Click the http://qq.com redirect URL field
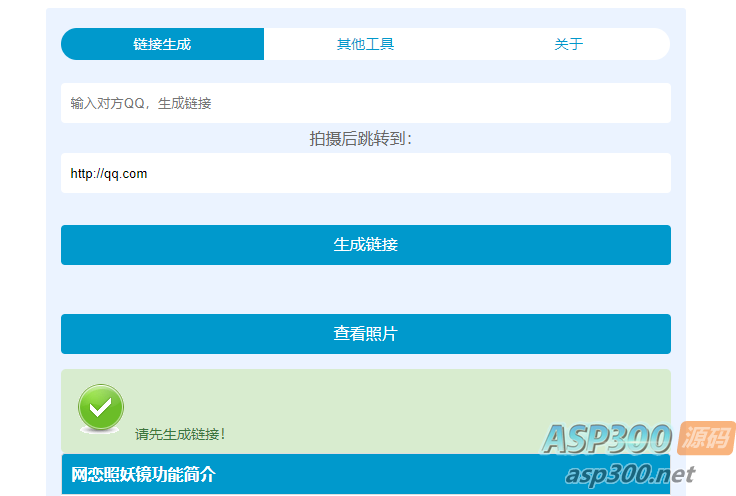The image size is (736, 496). click(x=366, y=173)
